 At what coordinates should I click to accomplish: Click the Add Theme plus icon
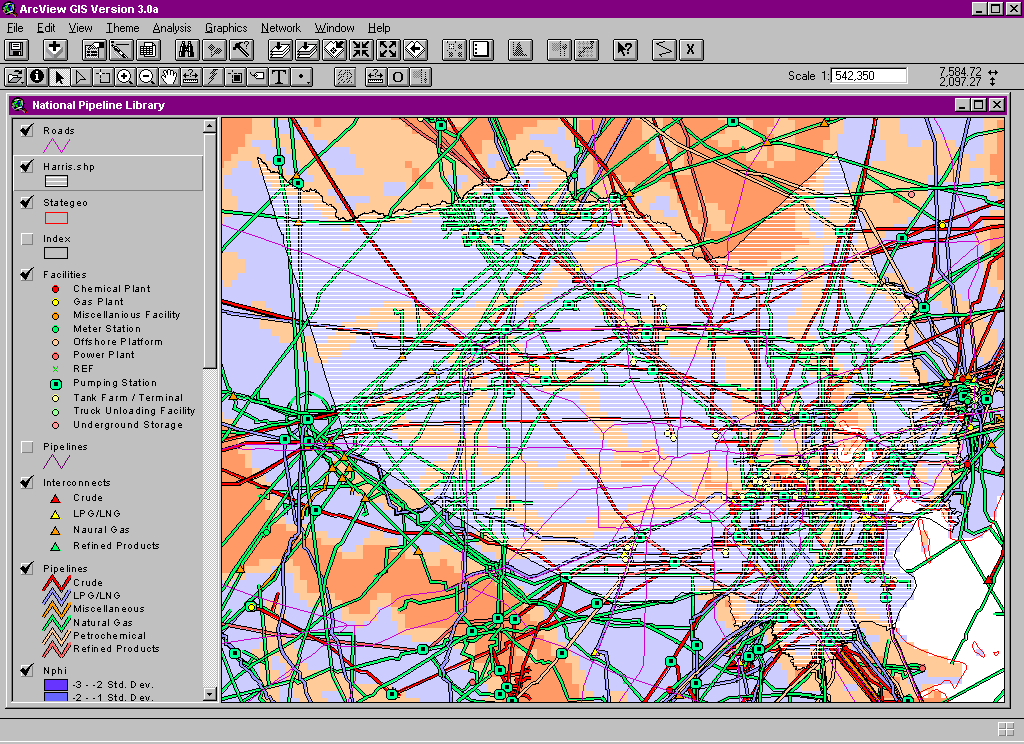[x=55, y=50]
